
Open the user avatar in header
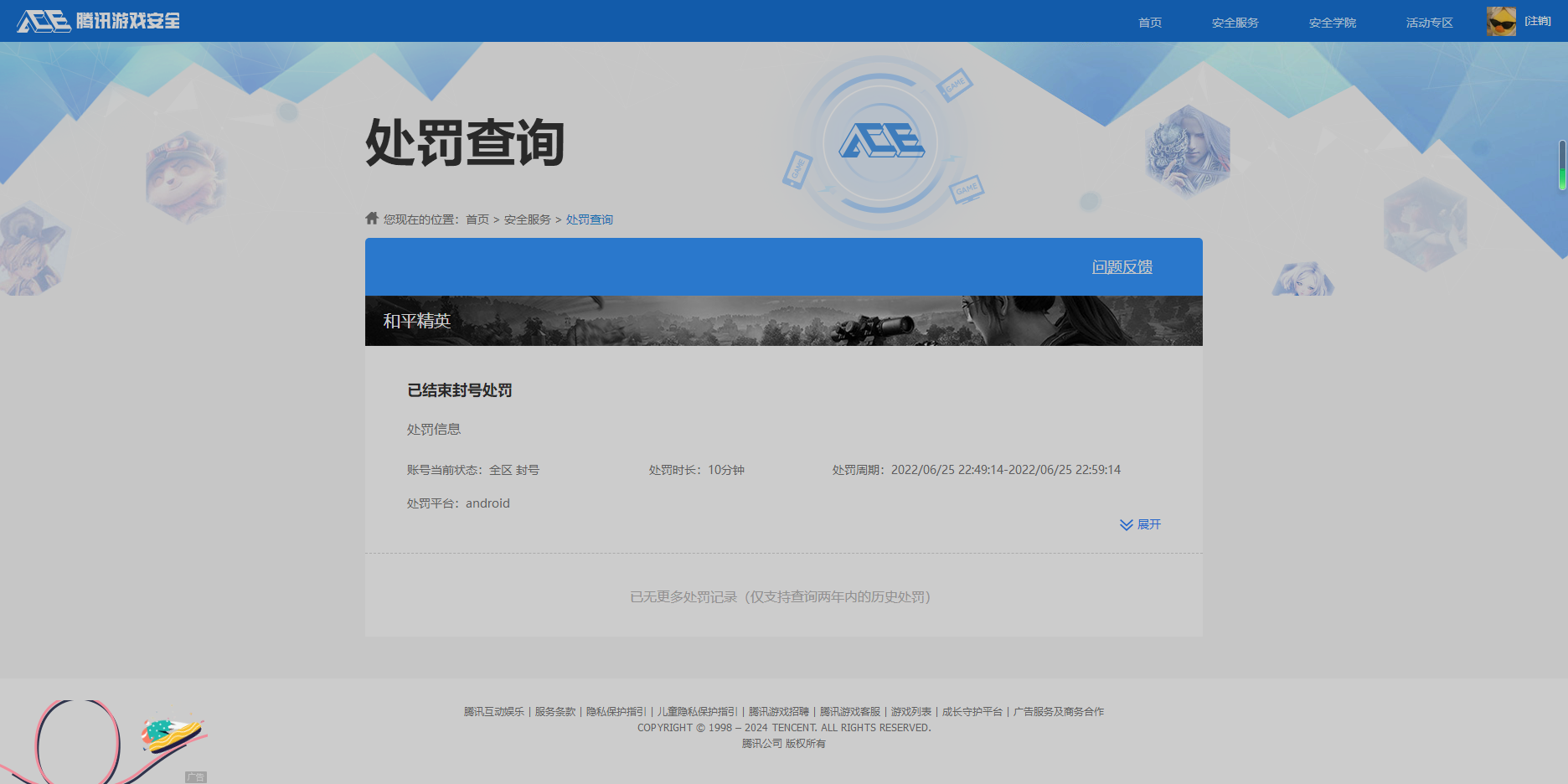pyautogui.click(x=1501, y=21)
